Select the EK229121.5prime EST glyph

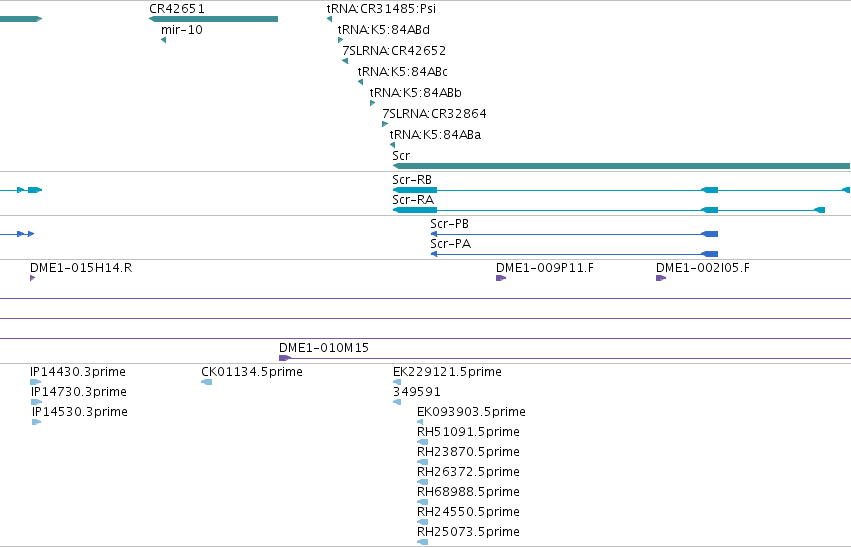coord(397,382)
